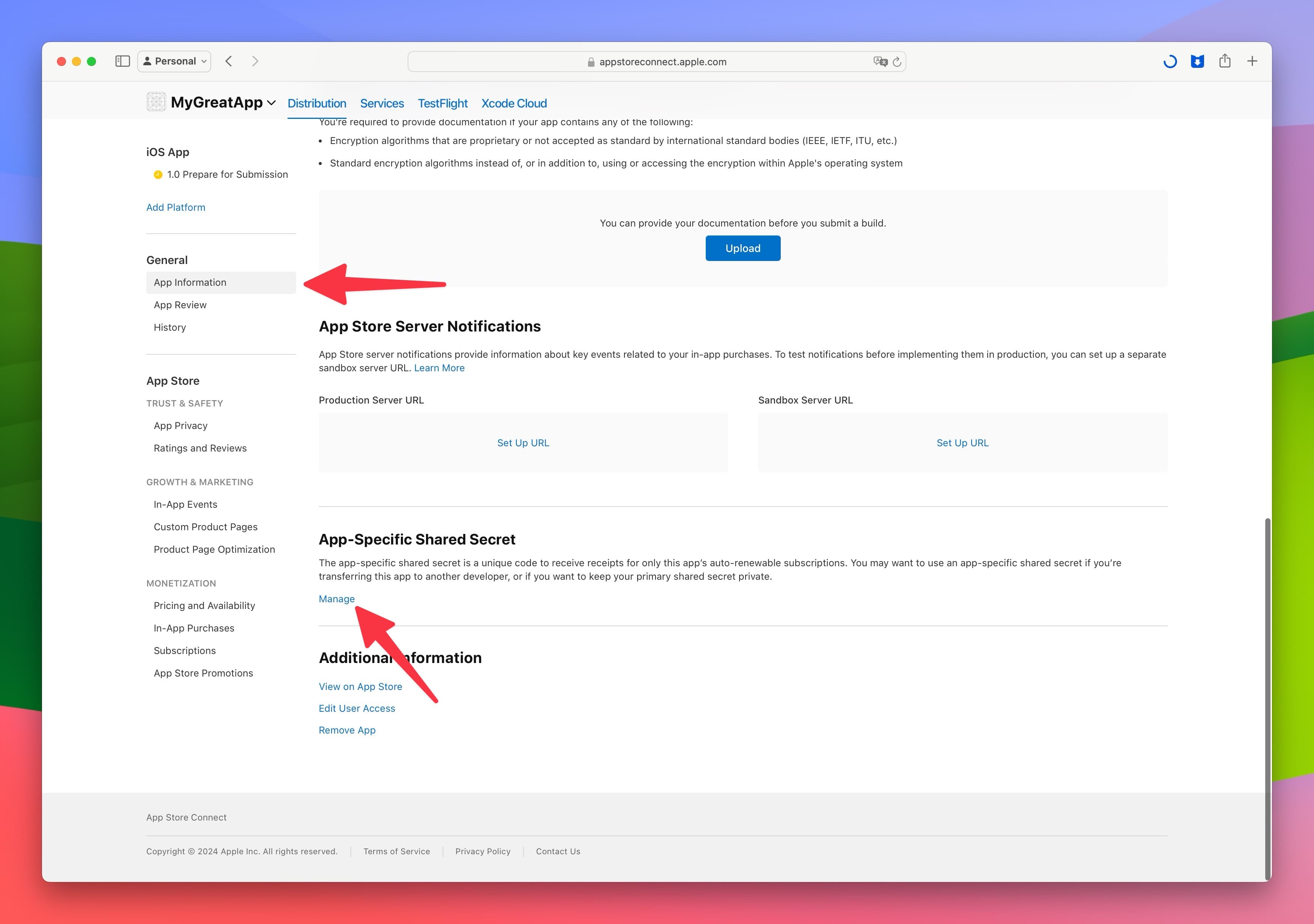This screenshot has width=1314, height=924.
Task: Select App Information in sidebar
Action: point(221,283)
